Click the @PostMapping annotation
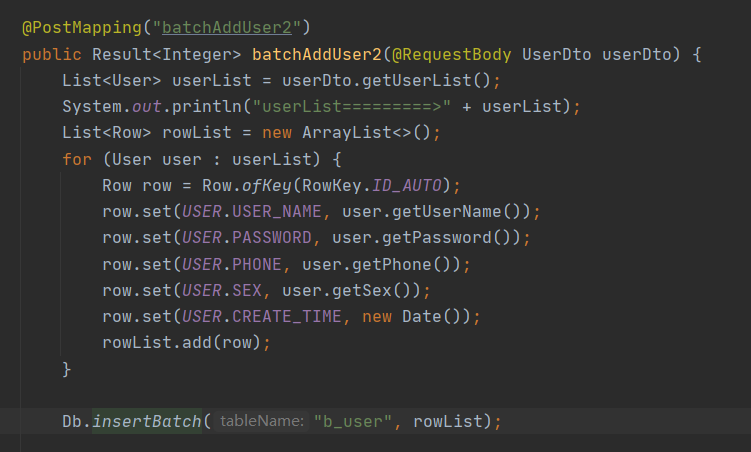The height and width of the screenshot is (452, 751). click(82, 28)
